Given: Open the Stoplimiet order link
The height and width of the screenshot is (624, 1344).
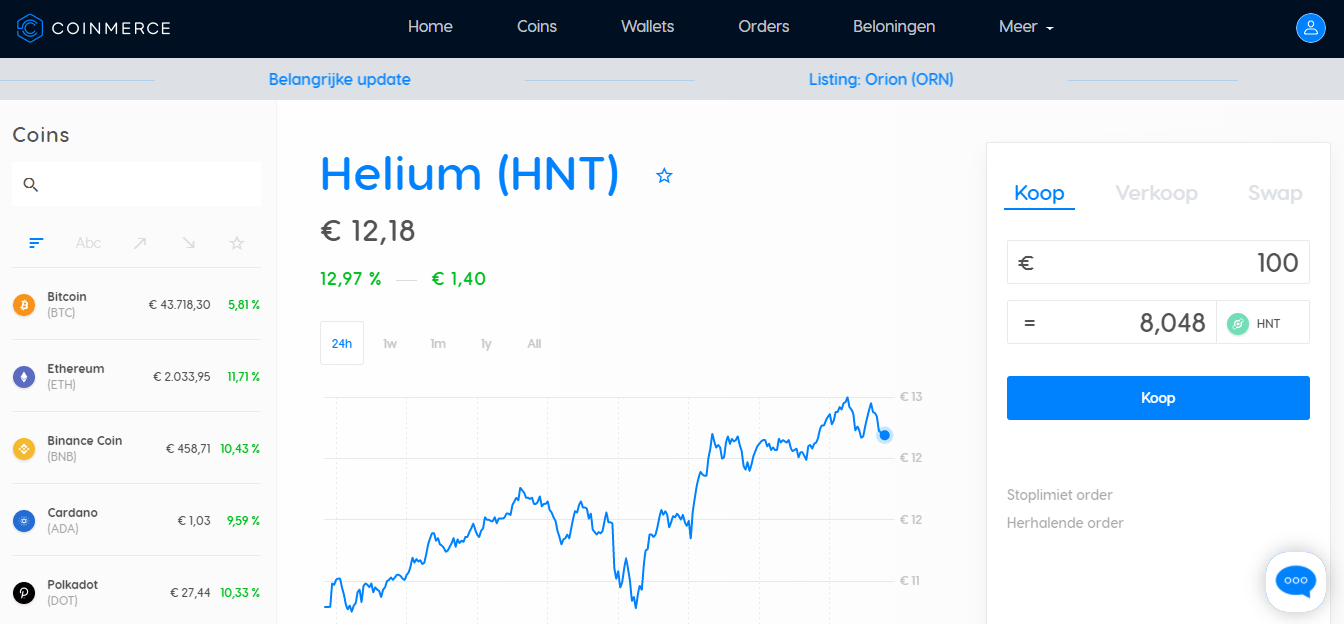Looking at the screenshot, I should pyautogui.click(x=1059, y=495).
